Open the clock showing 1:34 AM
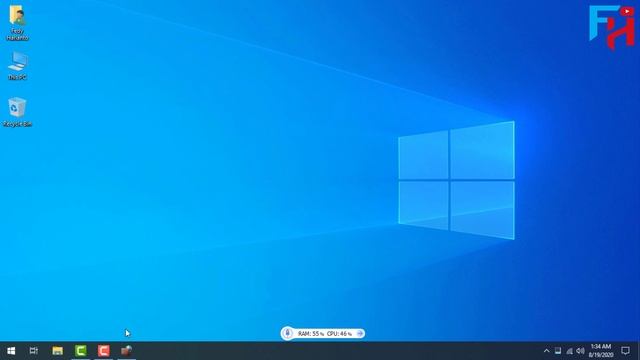The image size is (640, 360). point(601,351)
